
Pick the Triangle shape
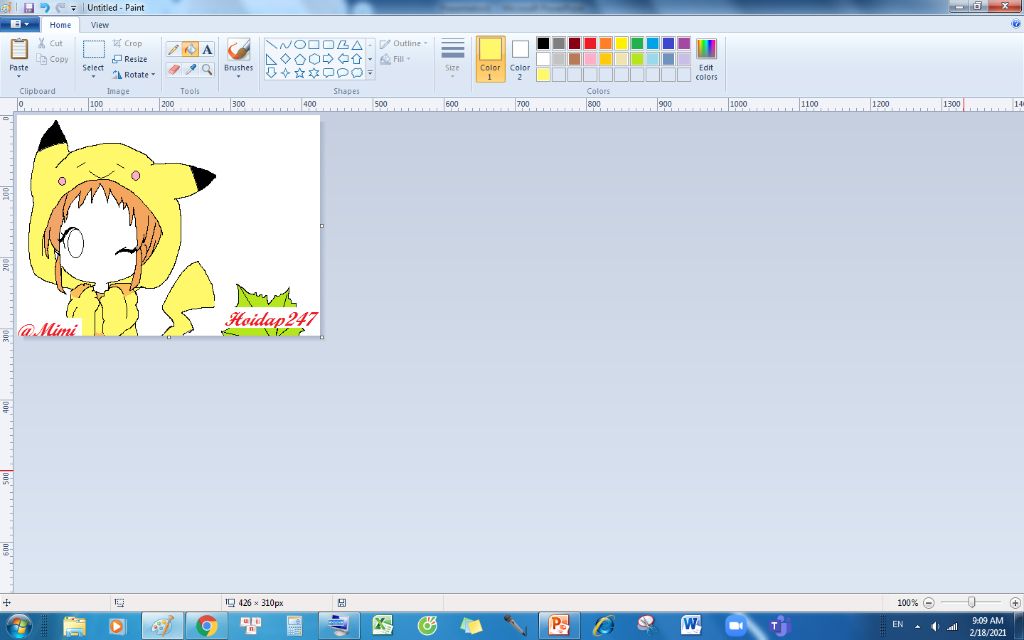point(357,45)
